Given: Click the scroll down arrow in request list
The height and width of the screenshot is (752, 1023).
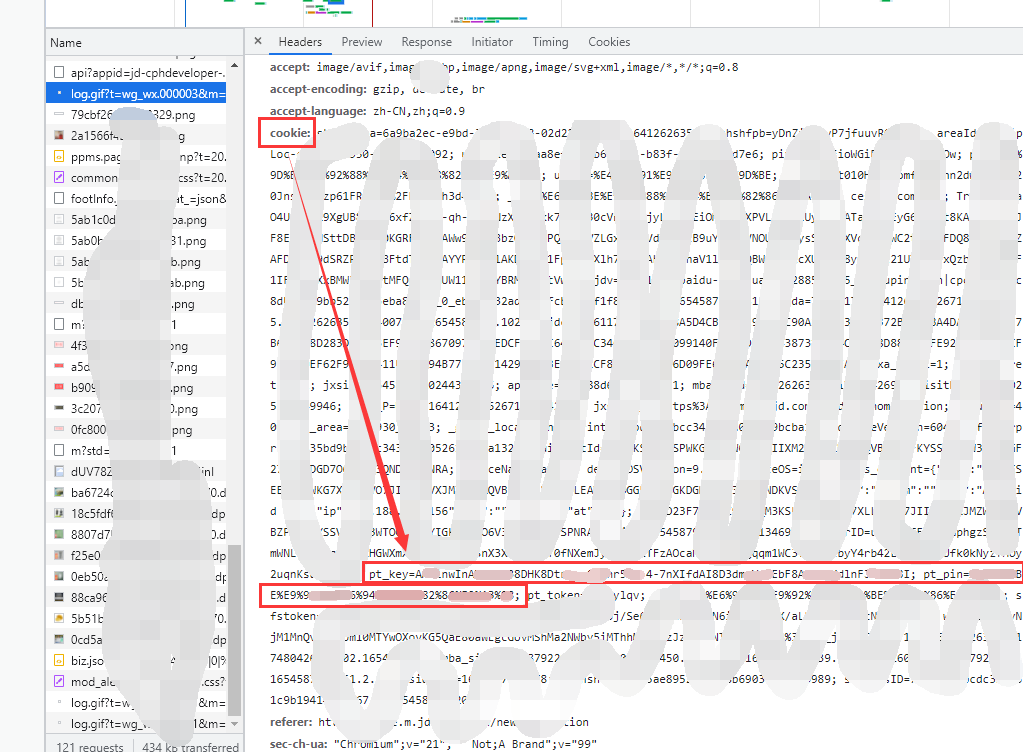Looking at the screenshot, I should (234, 724).
